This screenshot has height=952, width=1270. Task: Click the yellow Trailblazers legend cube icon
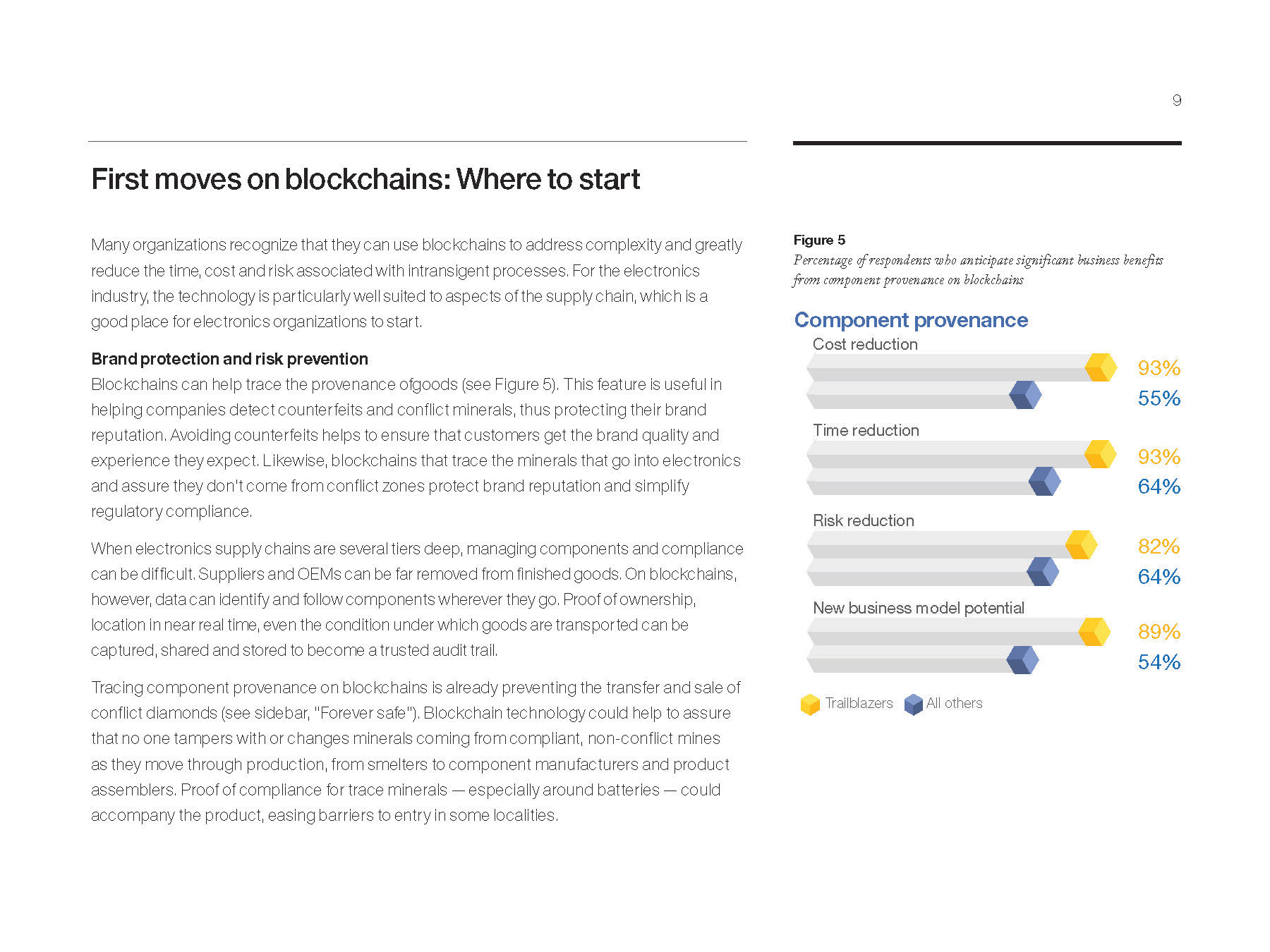pyautogui.click(x=810, y=704)
